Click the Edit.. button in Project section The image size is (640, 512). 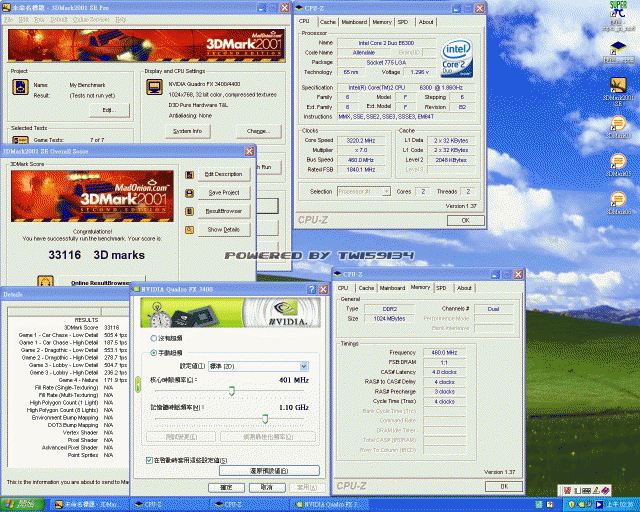109,110
